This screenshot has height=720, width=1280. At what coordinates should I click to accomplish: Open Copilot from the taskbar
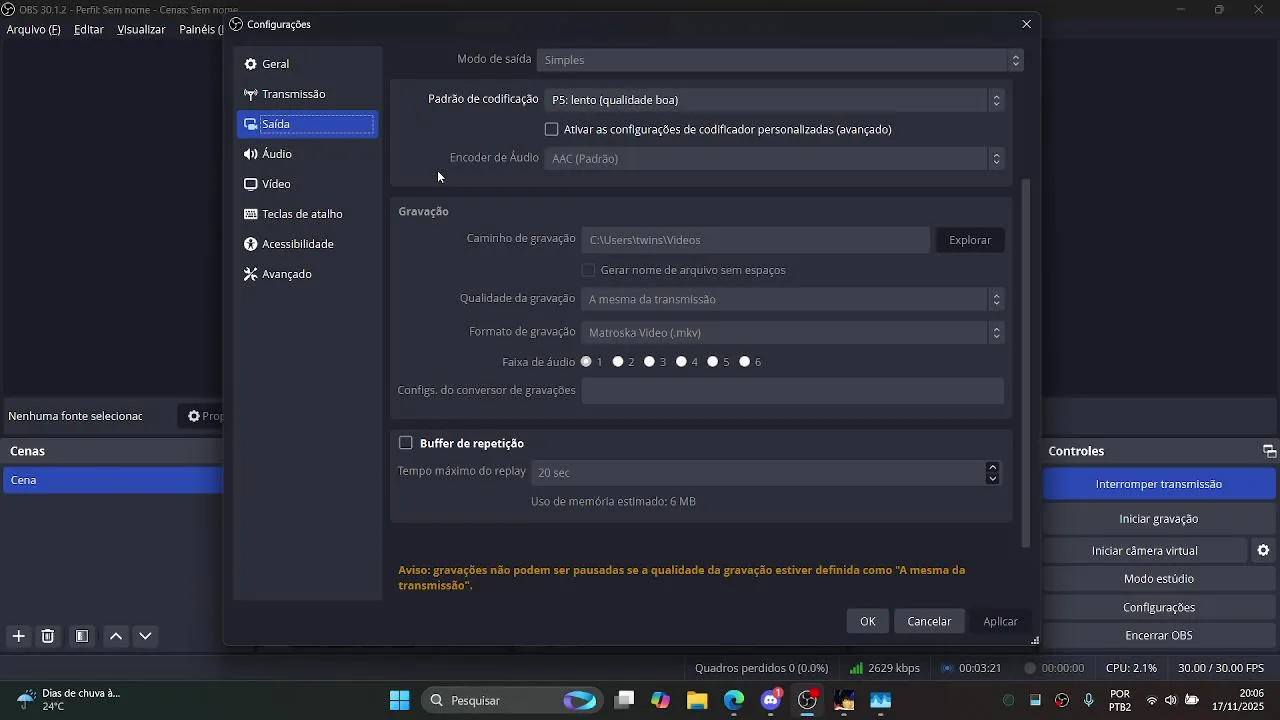coord(660,700)
